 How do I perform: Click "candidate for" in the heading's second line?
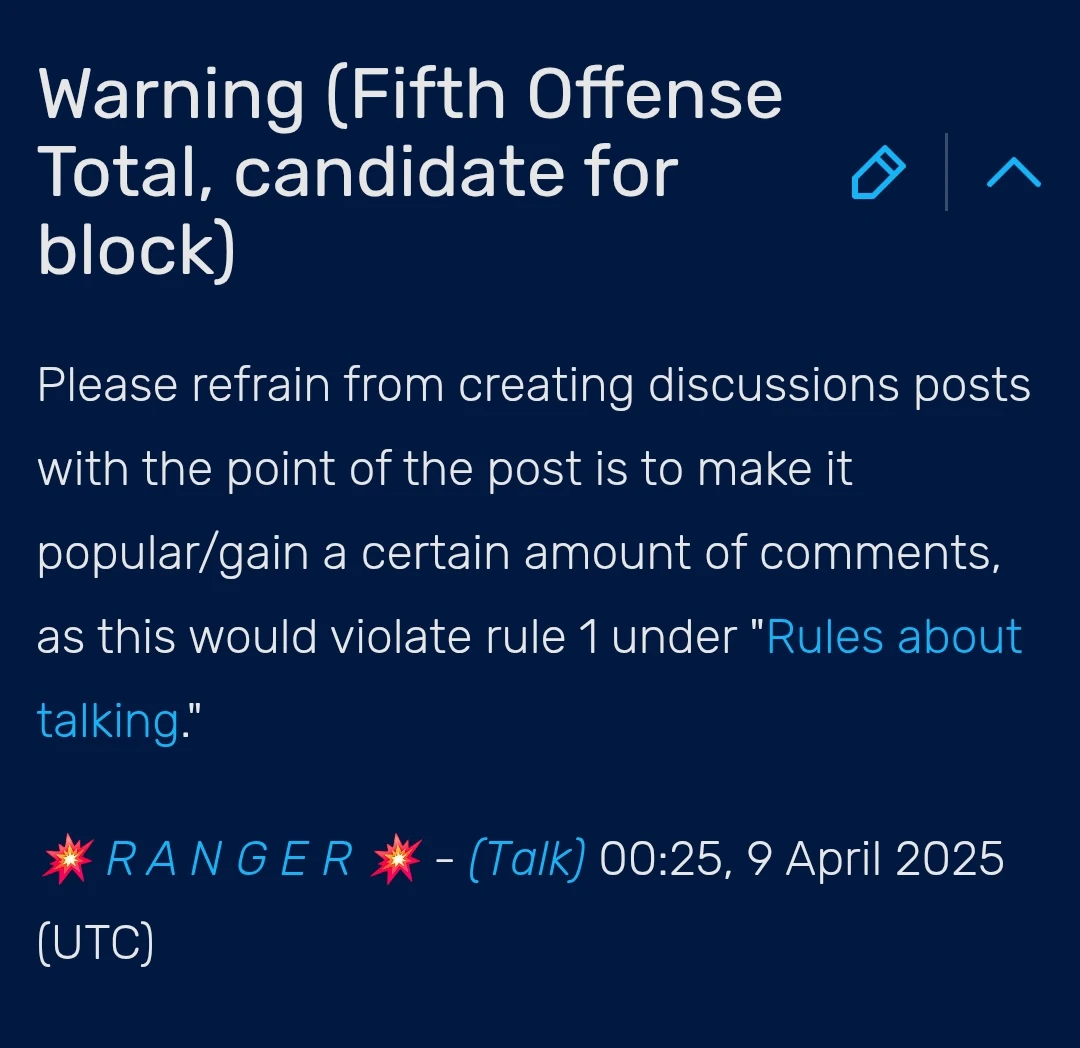pos(456,172)
